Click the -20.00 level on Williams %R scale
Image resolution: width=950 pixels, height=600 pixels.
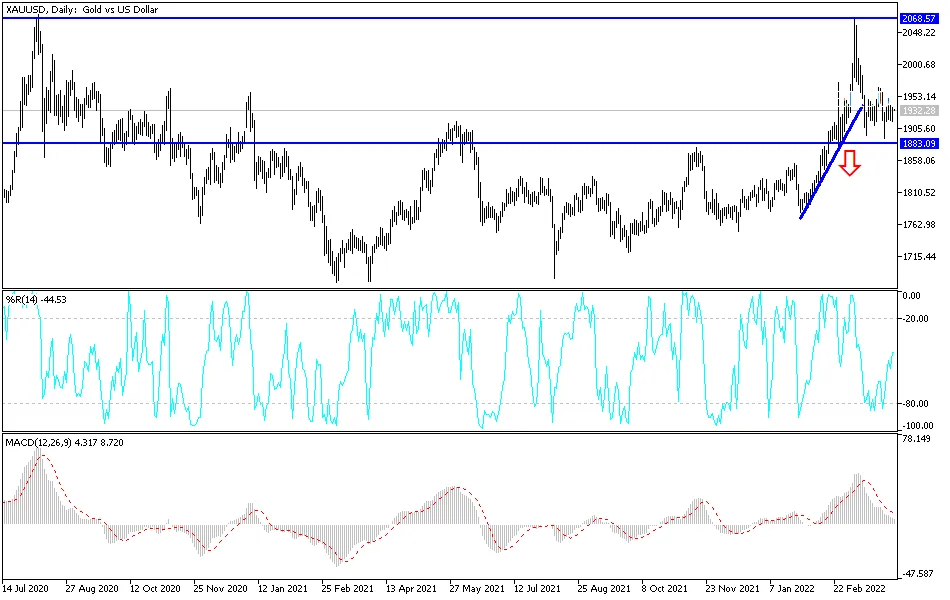[x=915, y=319]
